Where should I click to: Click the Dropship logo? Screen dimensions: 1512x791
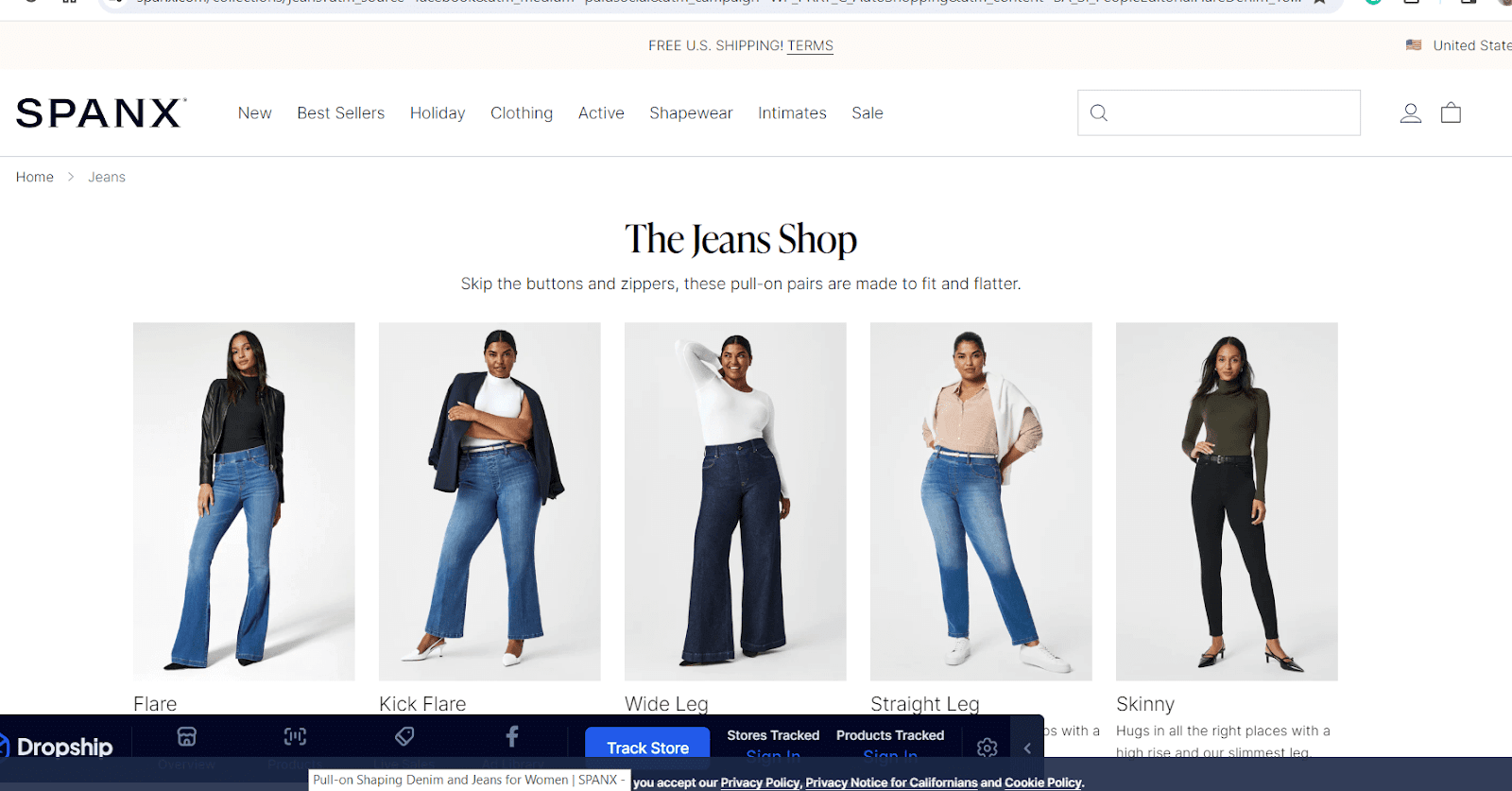[57, 747]
